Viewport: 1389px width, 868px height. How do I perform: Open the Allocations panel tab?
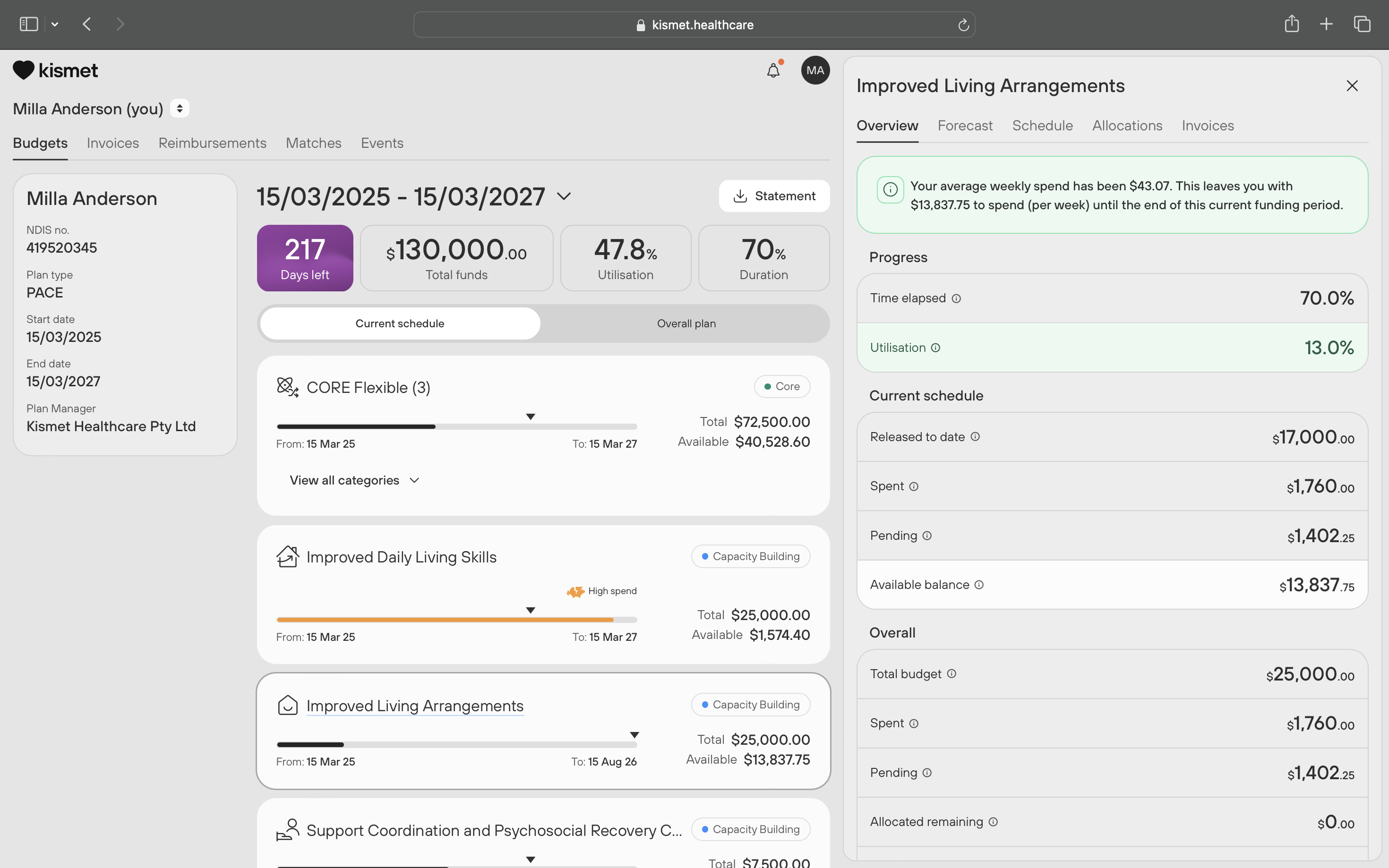[x=1127, y=126]
